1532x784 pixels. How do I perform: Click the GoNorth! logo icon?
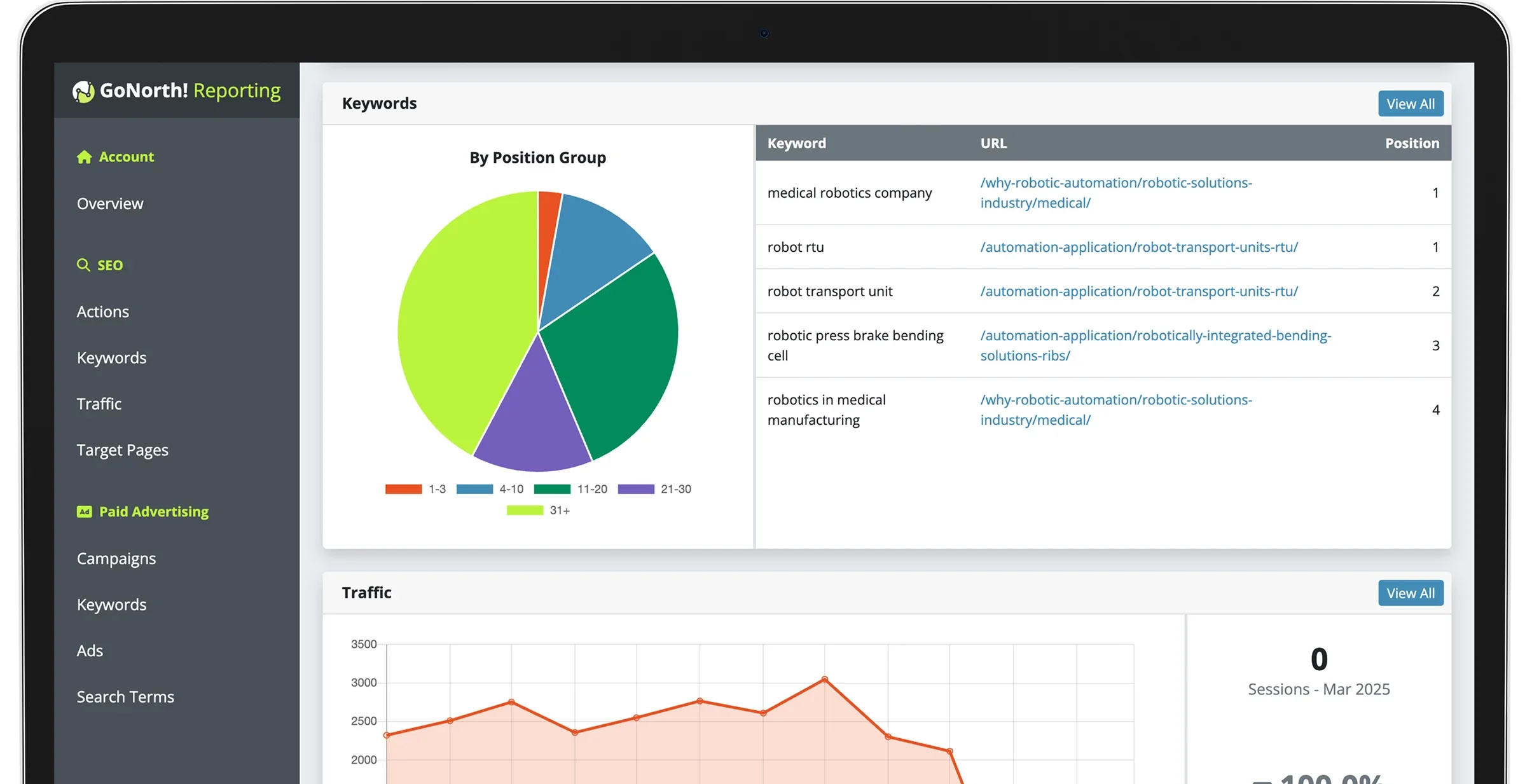[x=83, y=92]
